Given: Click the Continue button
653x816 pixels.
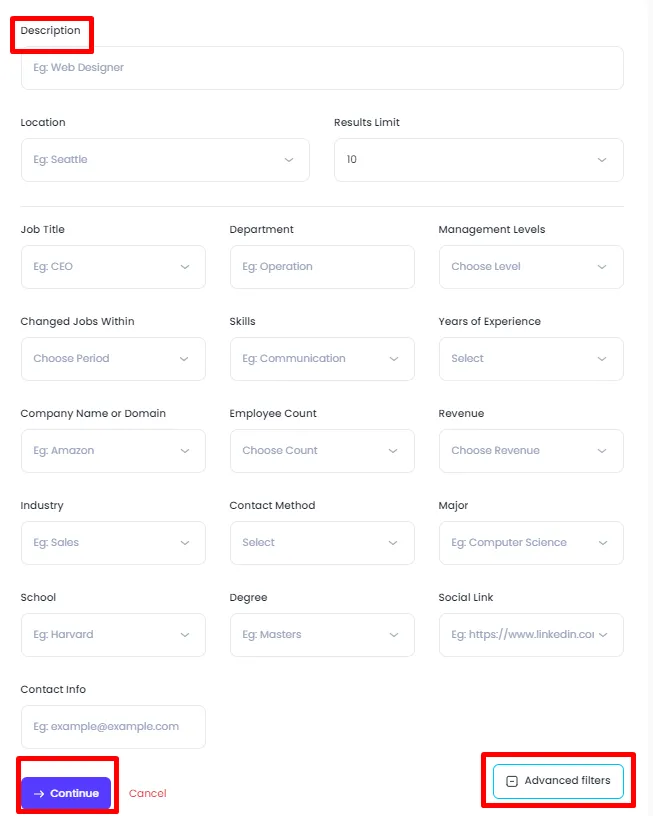Looking at the screenshot, I should [66, 793].
